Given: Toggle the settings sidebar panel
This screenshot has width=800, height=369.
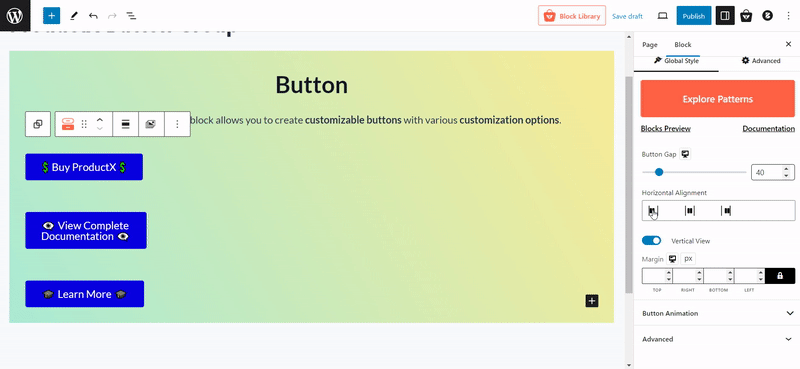Looking at the screenshot, I should (725, 16).
